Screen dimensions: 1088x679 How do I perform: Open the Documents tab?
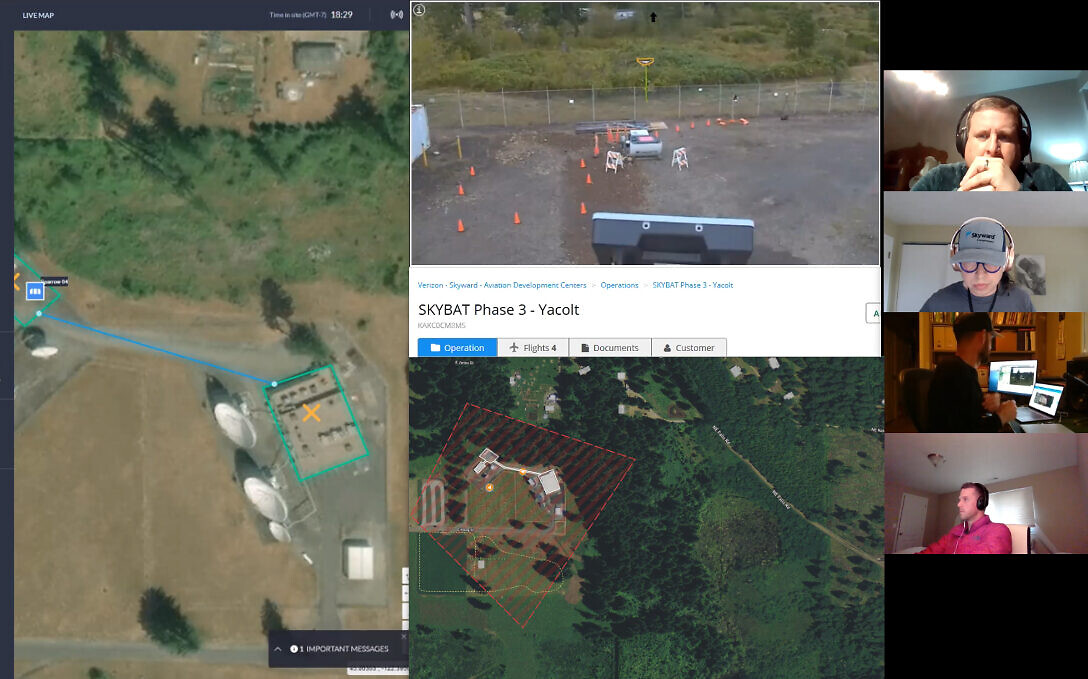tap(610, 347)
